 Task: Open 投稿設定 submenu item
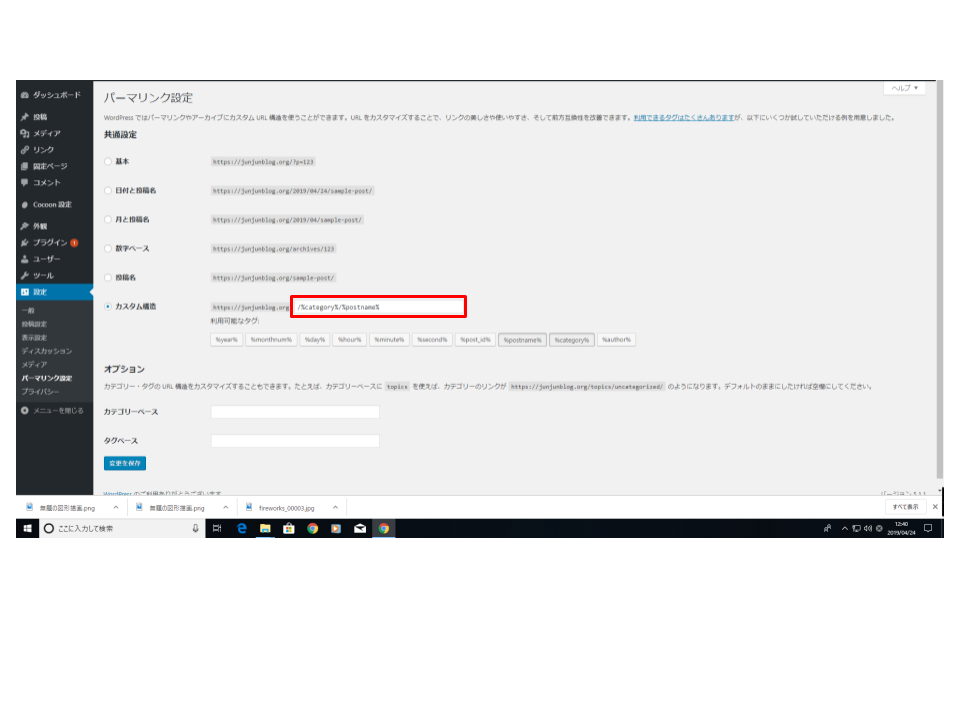tap(34, 324)
